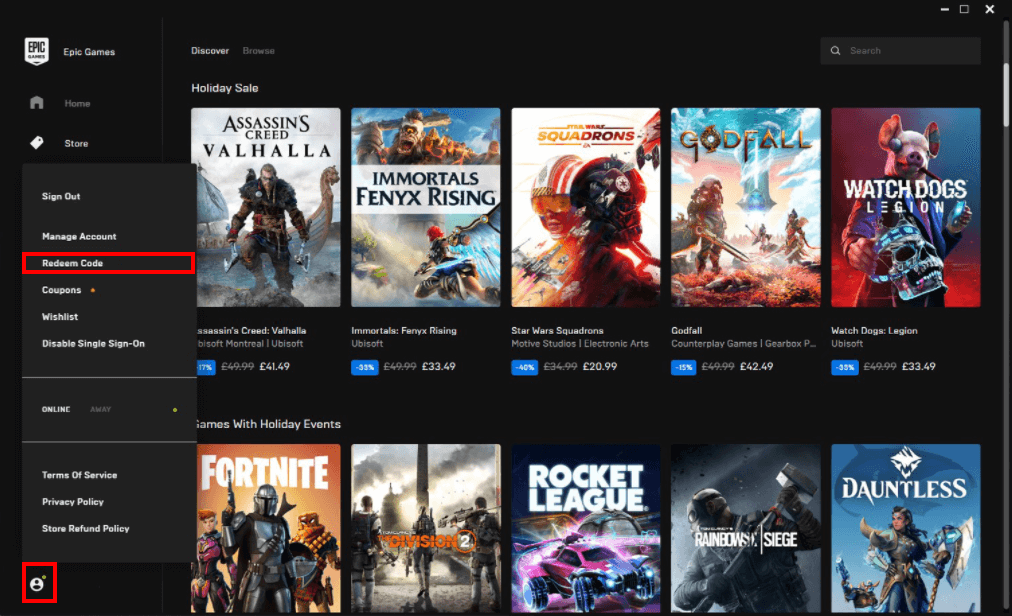This screenshot has height=616, width=1012.
Task: Maximize the launcher window
Action: coord(964,9)
